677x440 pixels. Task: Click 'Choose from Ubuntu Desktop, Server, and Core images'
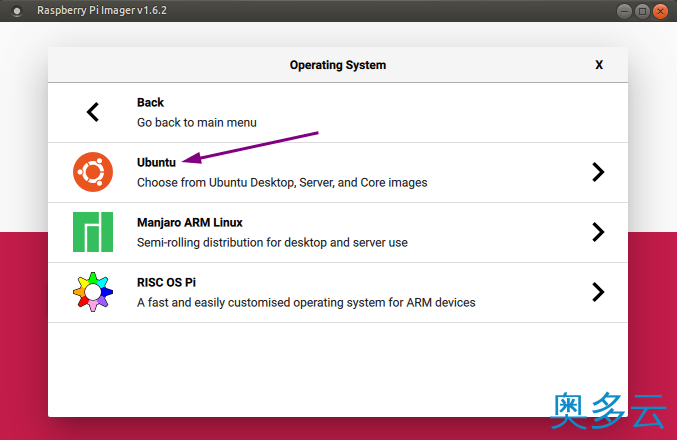(282, 183)
